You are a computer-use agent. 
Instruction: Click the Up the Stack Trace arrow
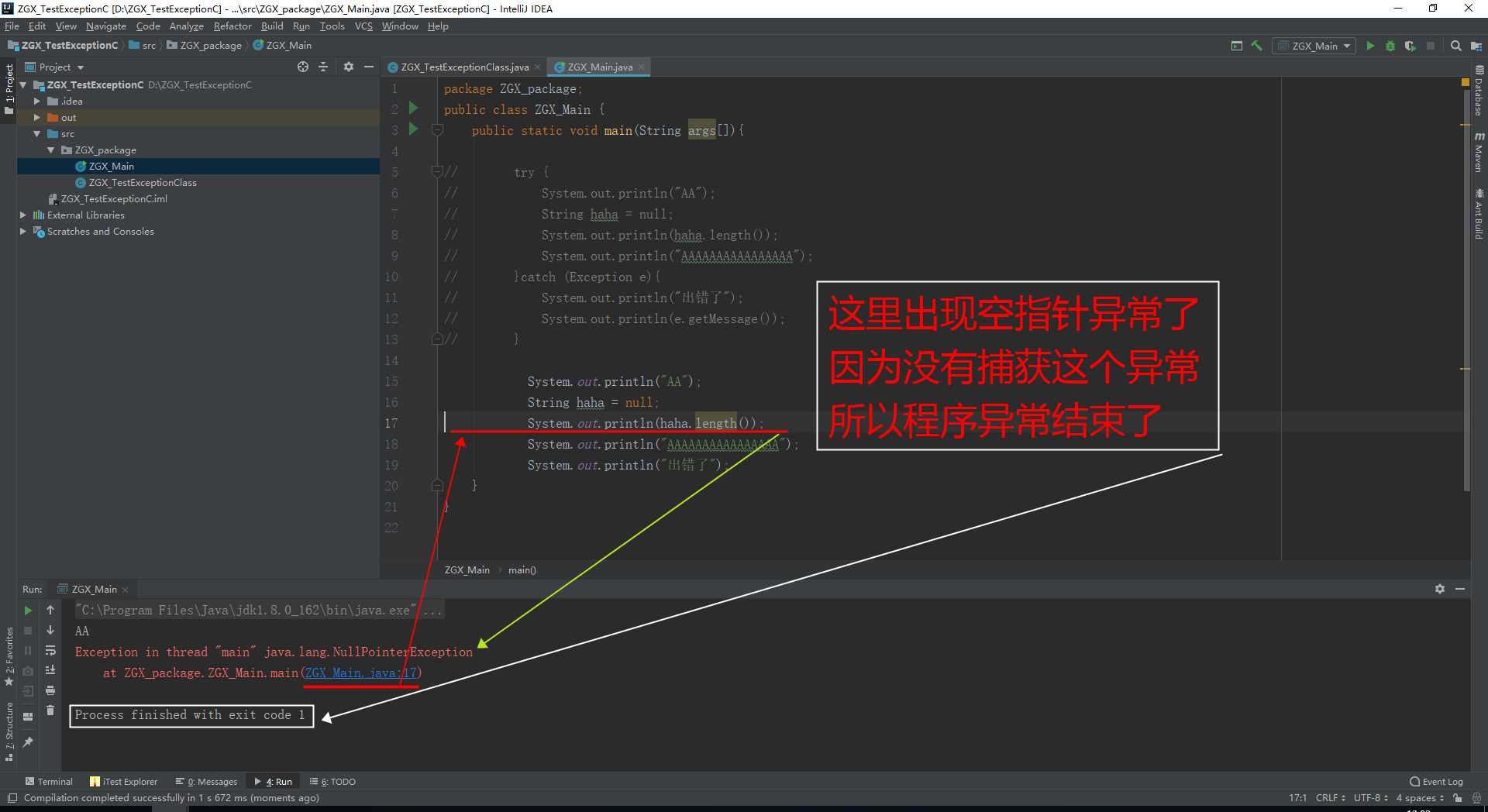tap(50, 611)
